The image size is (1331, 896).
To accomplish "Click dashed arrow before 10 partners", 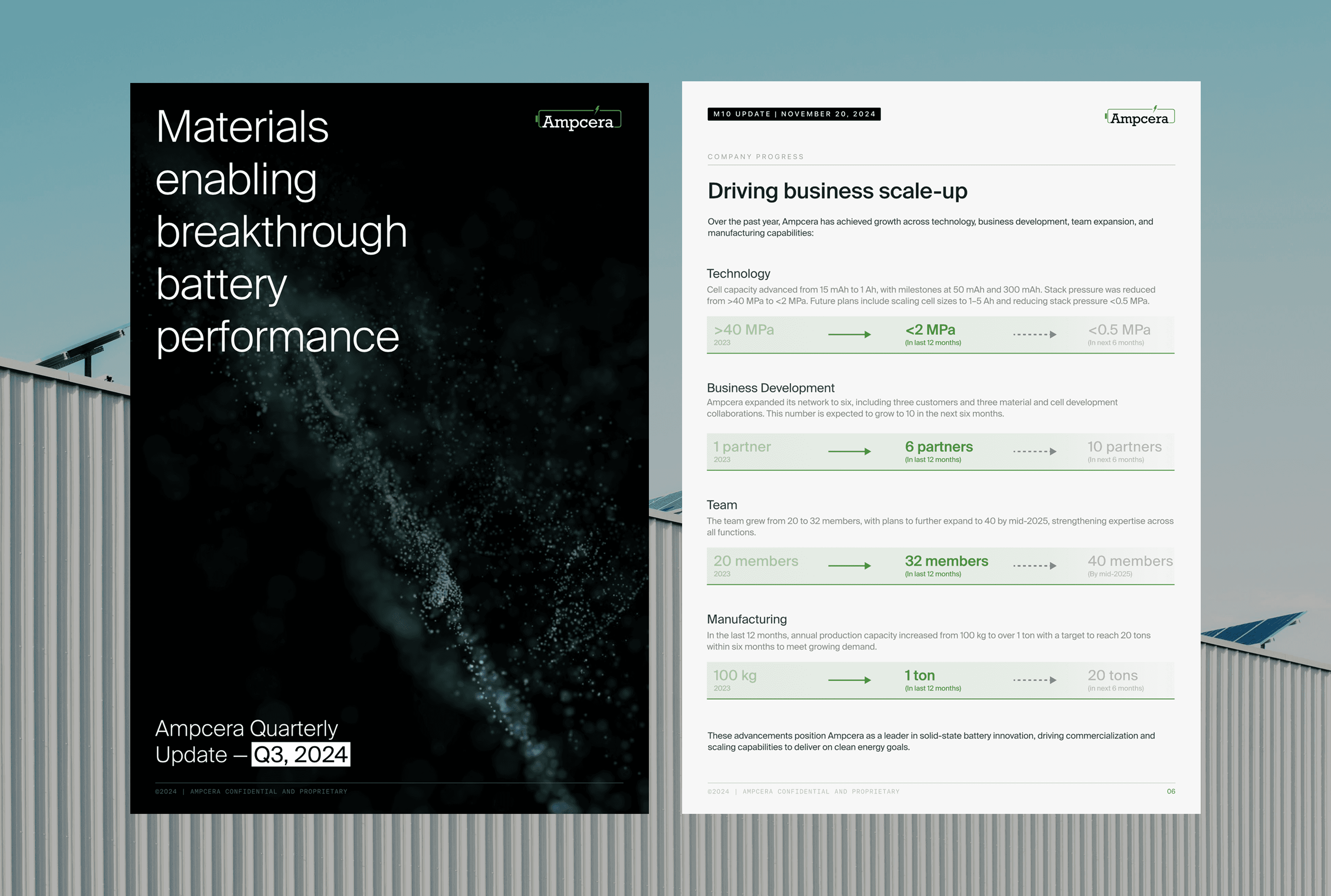I will point(1034,451).
